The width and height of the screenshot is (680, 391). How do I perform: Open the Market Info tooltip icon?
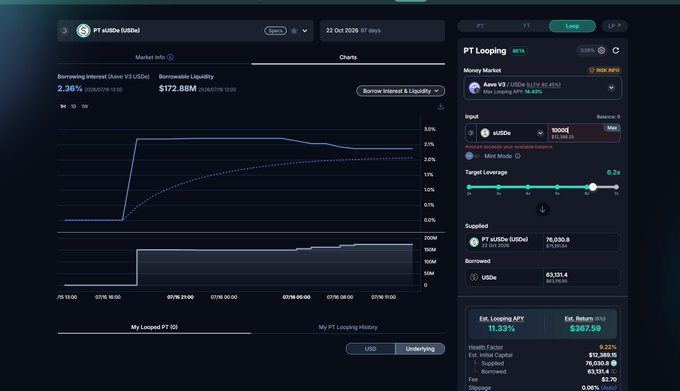[x=170, y=57]
